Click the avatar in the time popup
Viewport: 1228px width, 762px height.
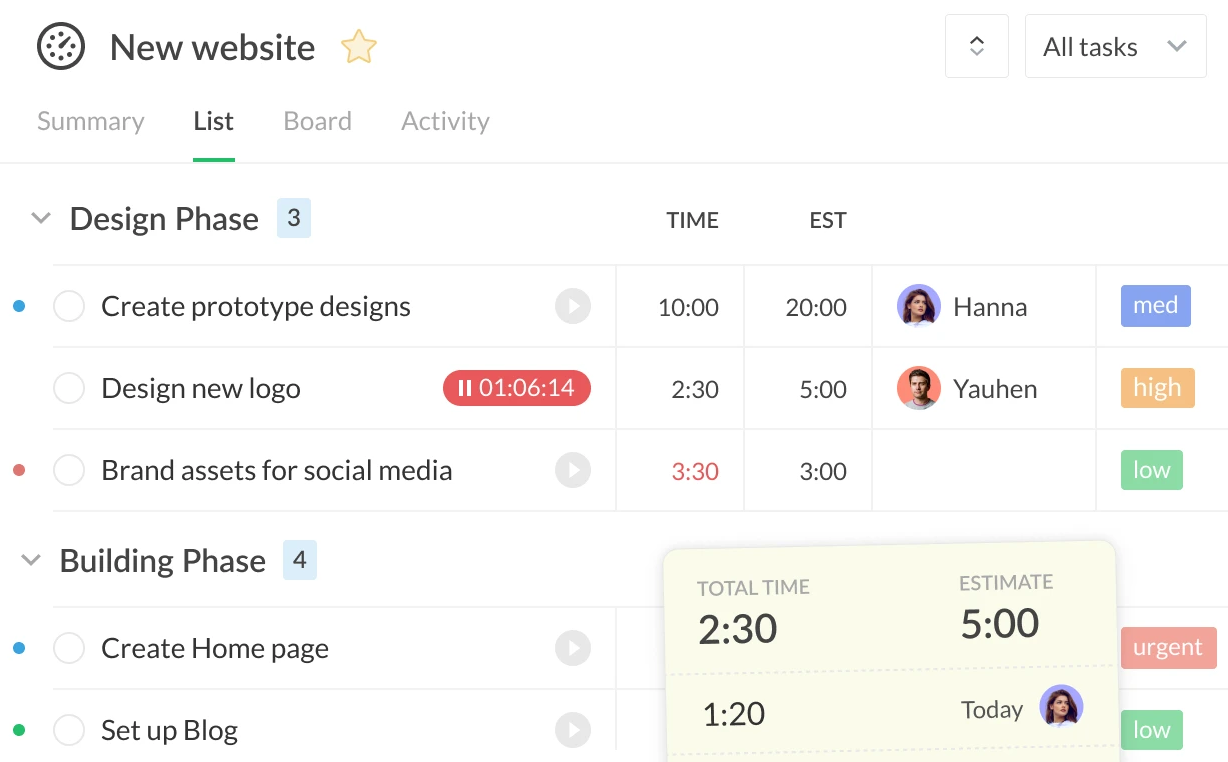coord(1061,706)
